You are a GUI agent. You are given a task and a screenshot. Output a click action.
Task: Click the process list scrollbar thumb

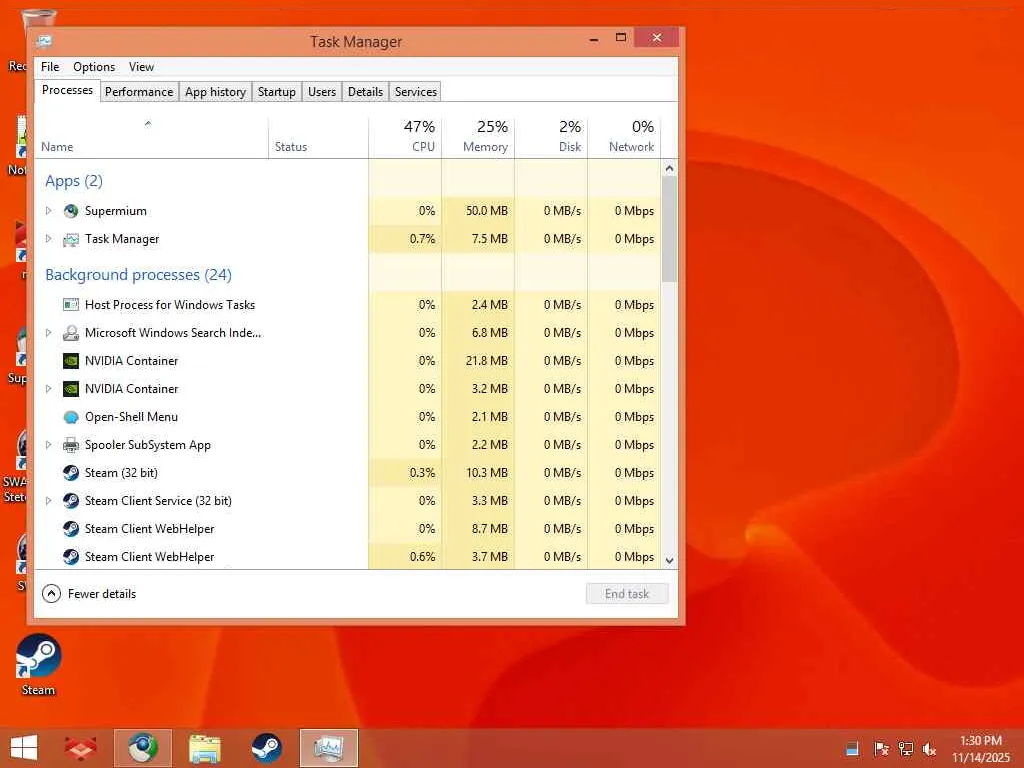[669, 229]
